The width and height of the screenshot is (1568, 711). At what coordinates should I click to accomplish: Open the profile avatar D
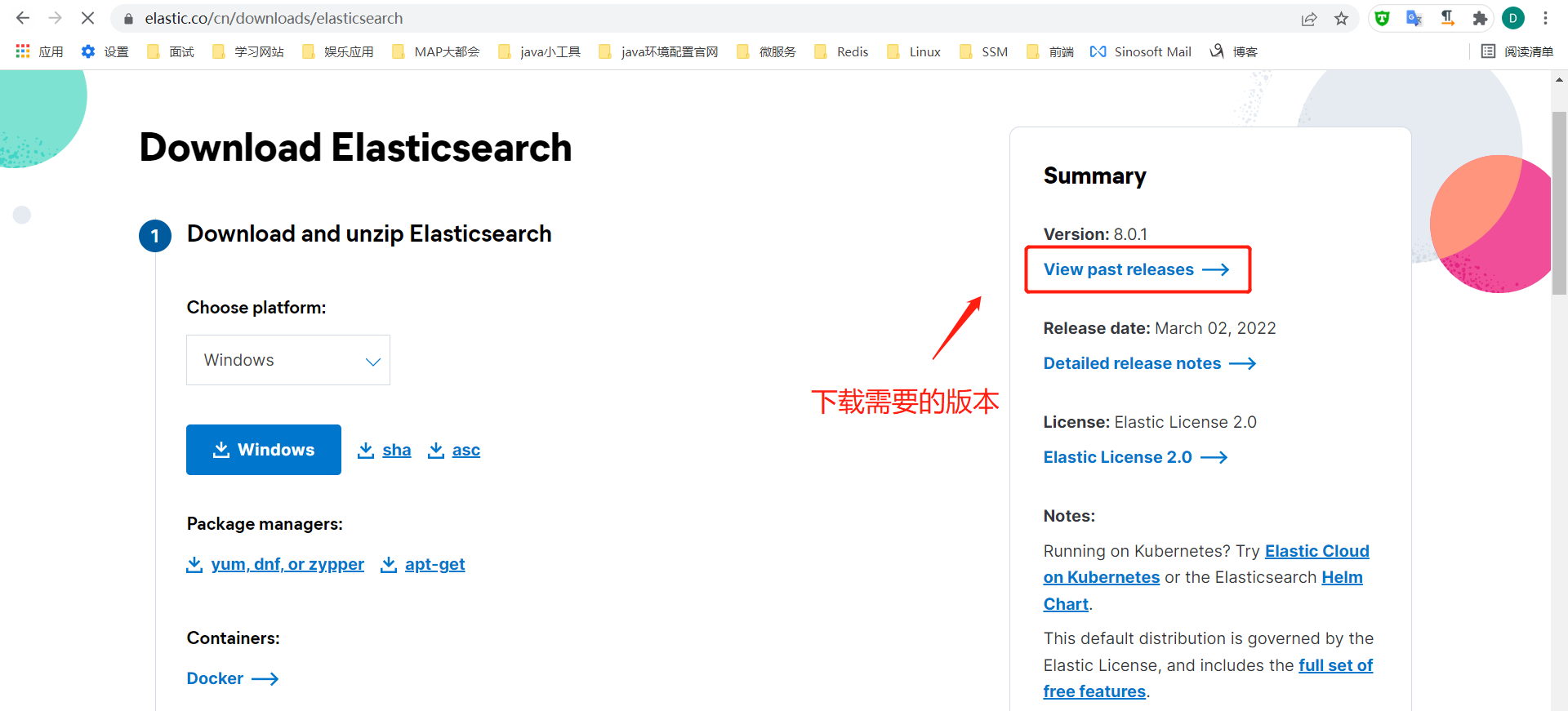(1512, 18)
